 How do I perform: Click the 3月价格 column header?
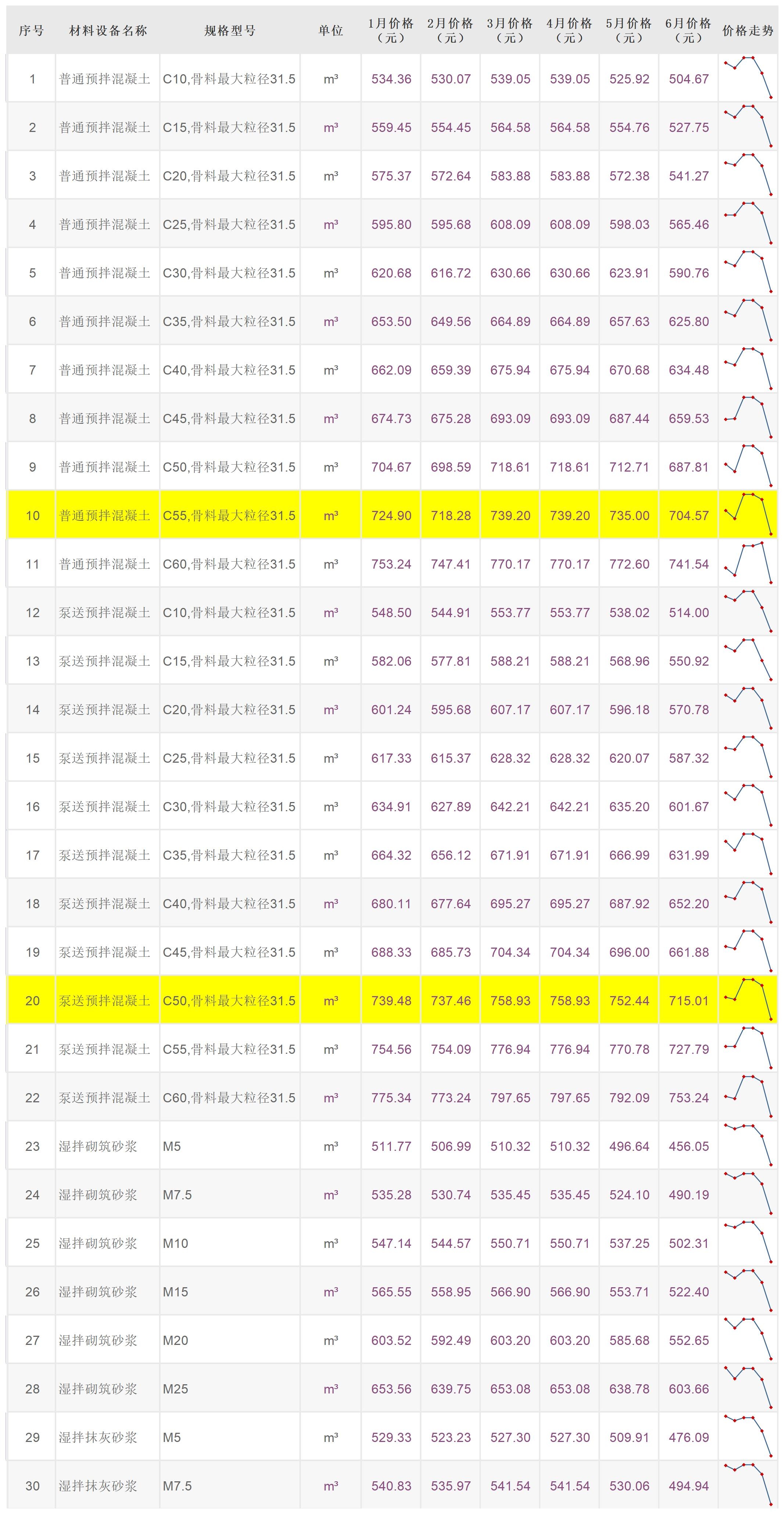coord(510,31)
